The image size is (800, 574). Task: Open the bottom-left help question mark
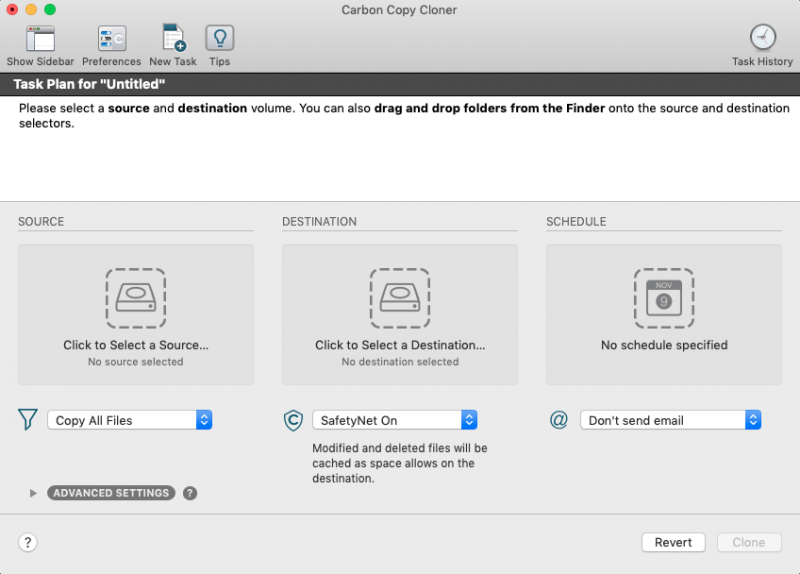(x=28, y=542)
